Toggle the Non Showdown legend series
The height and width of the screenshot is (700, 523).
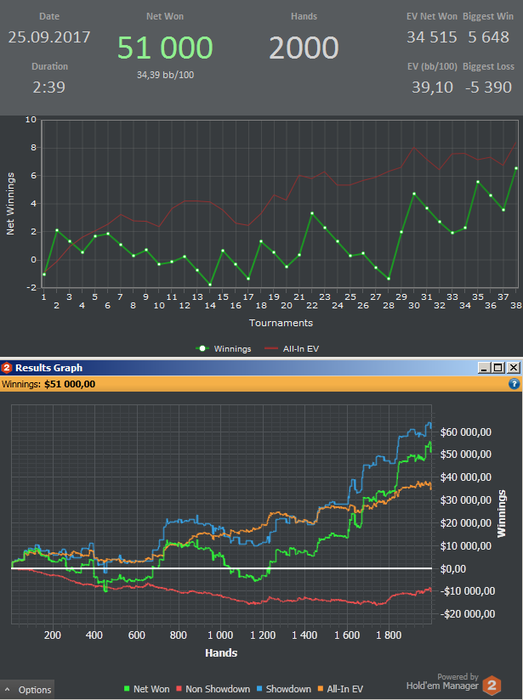(213, 689)
